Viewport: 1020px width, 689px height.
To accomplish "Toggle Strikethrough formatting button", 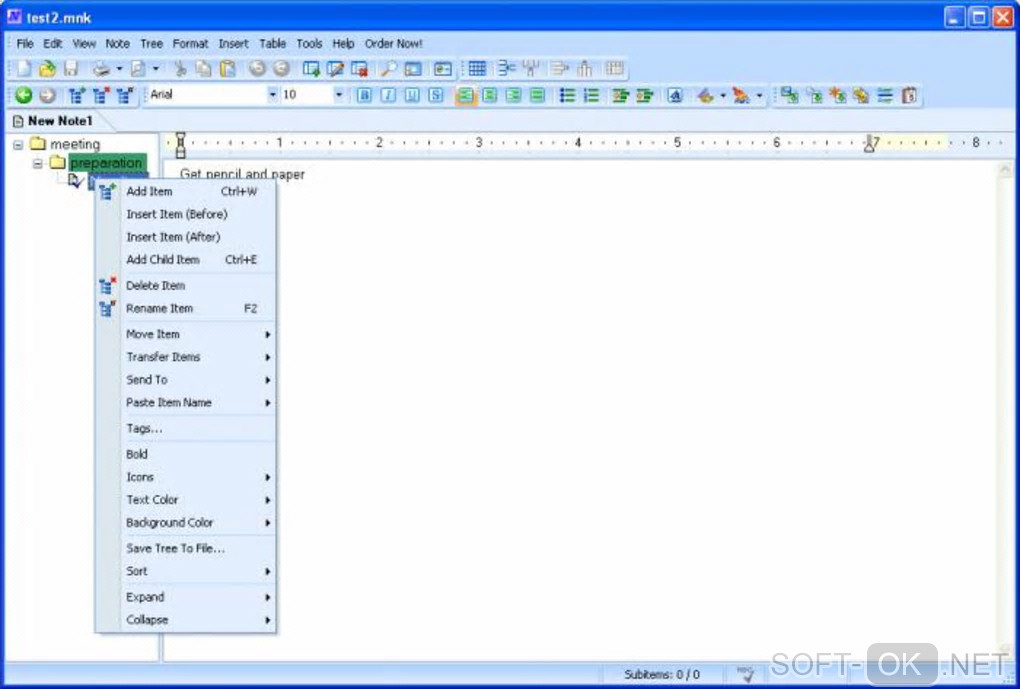I will click(x=436, y=95).
